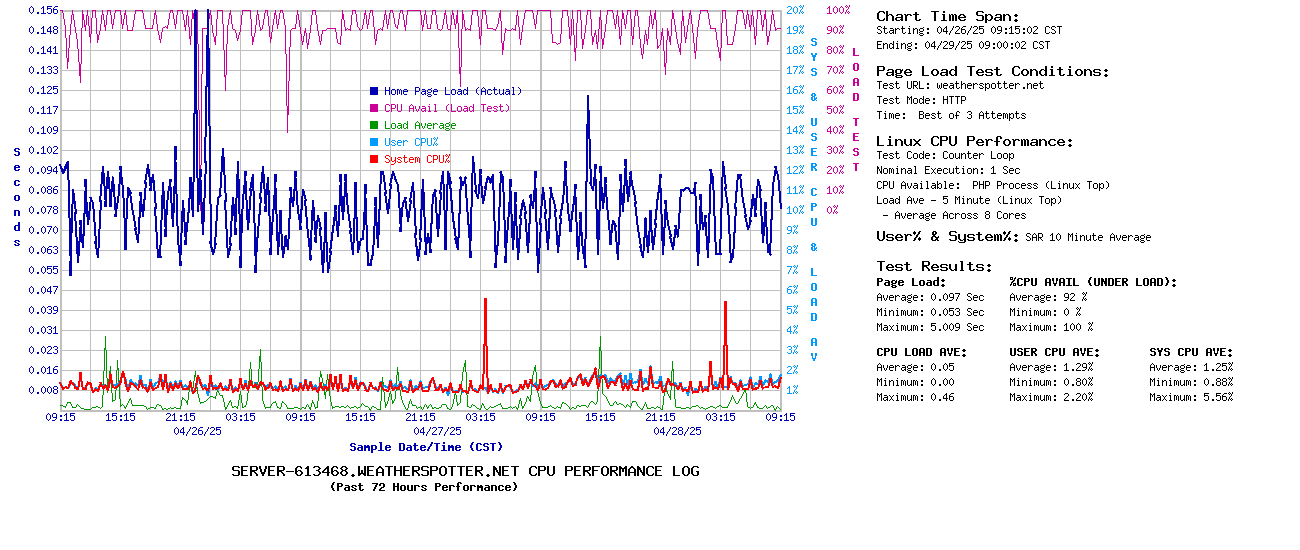Click the Page Load Maximum 5.009 Sec value
1300x550 pixels.
point(957,327)
